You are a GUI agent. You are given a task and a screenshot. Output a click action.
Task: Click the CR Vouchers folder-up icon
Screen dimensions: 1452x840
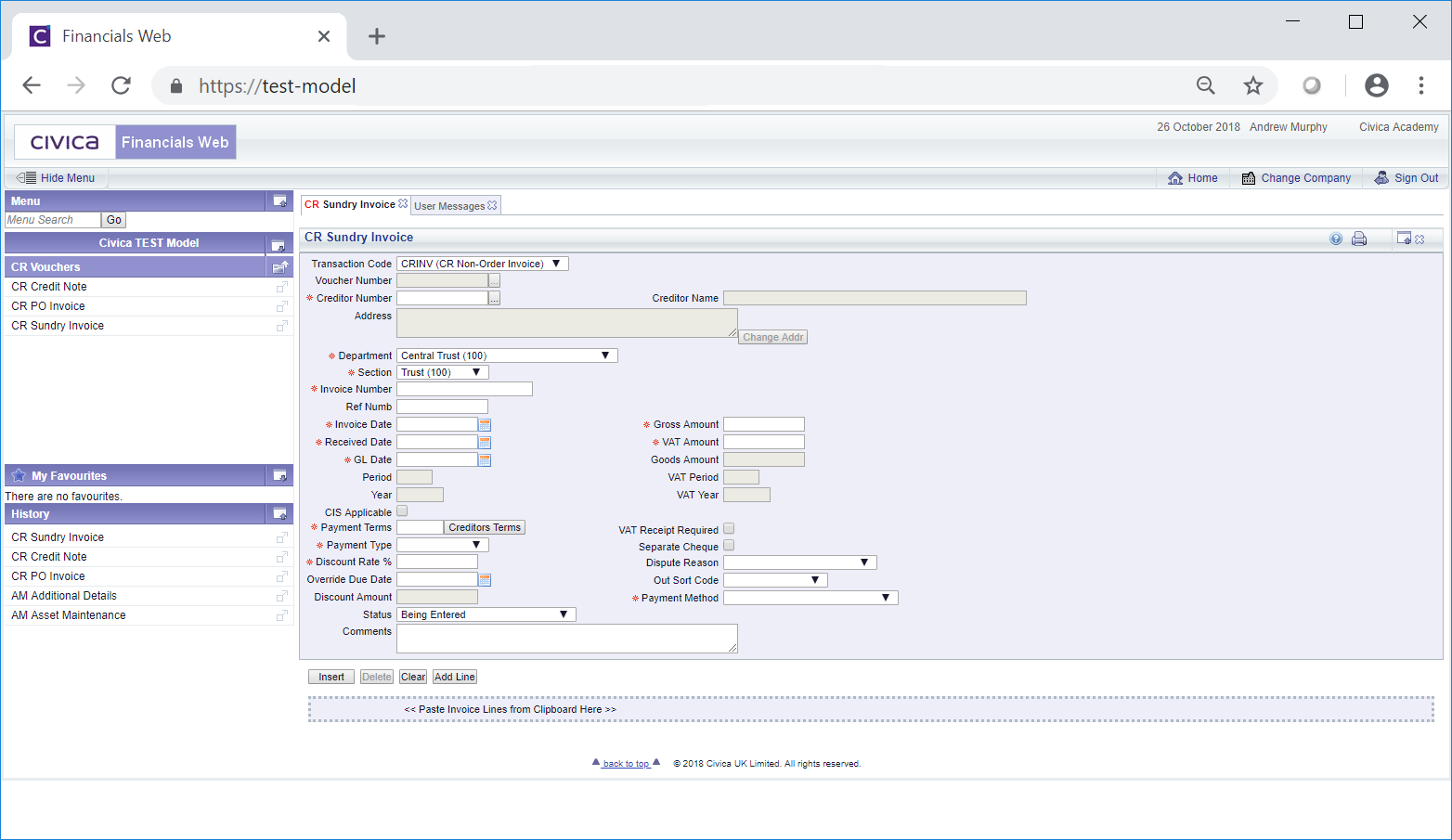point(279,267)
